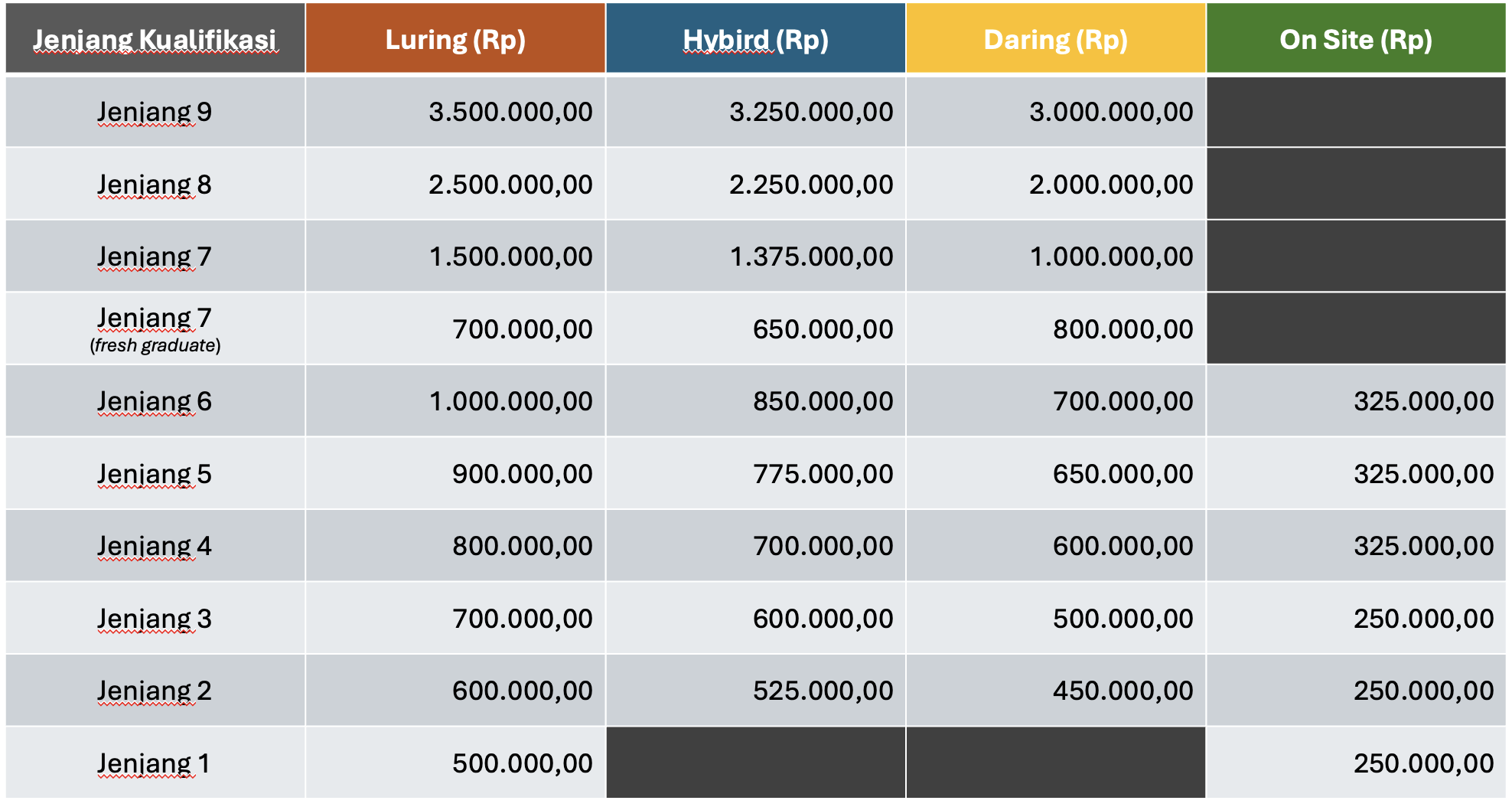This screenshot has width=1512, height=807.
Task: Click the Jenjang Kualifikasi header cell
Action: (155, 38)
